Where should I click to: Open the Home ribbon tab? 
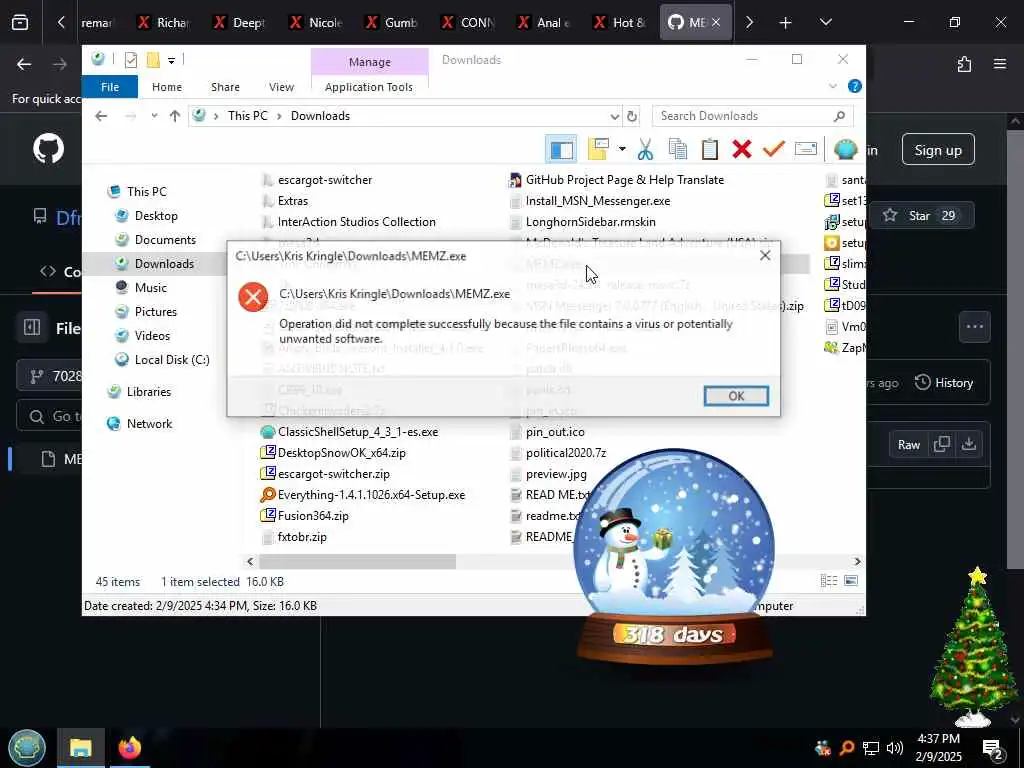pyautogui.click(x=167, y=87)
